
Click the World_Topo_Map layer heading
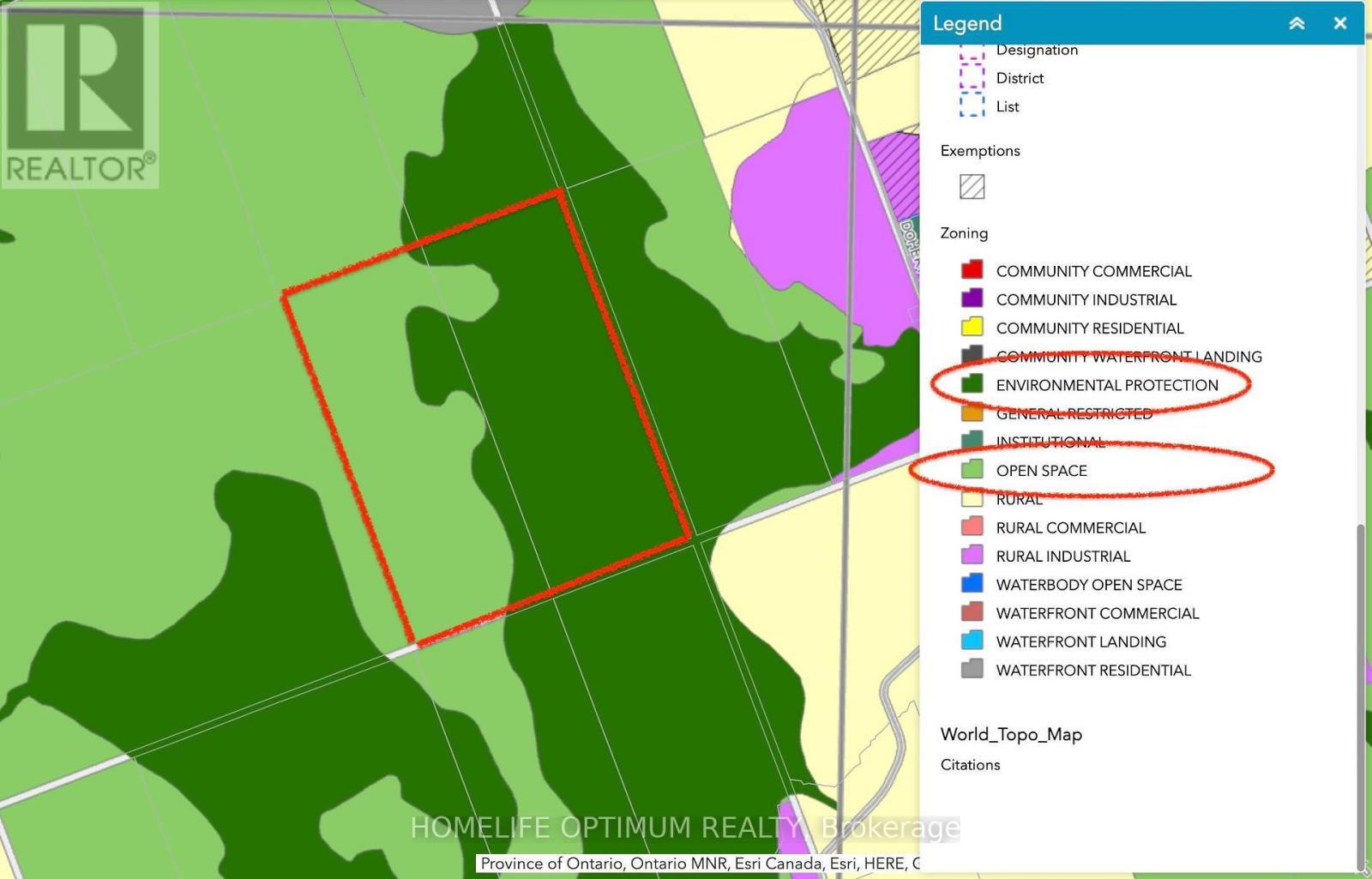coord(1011,735)
